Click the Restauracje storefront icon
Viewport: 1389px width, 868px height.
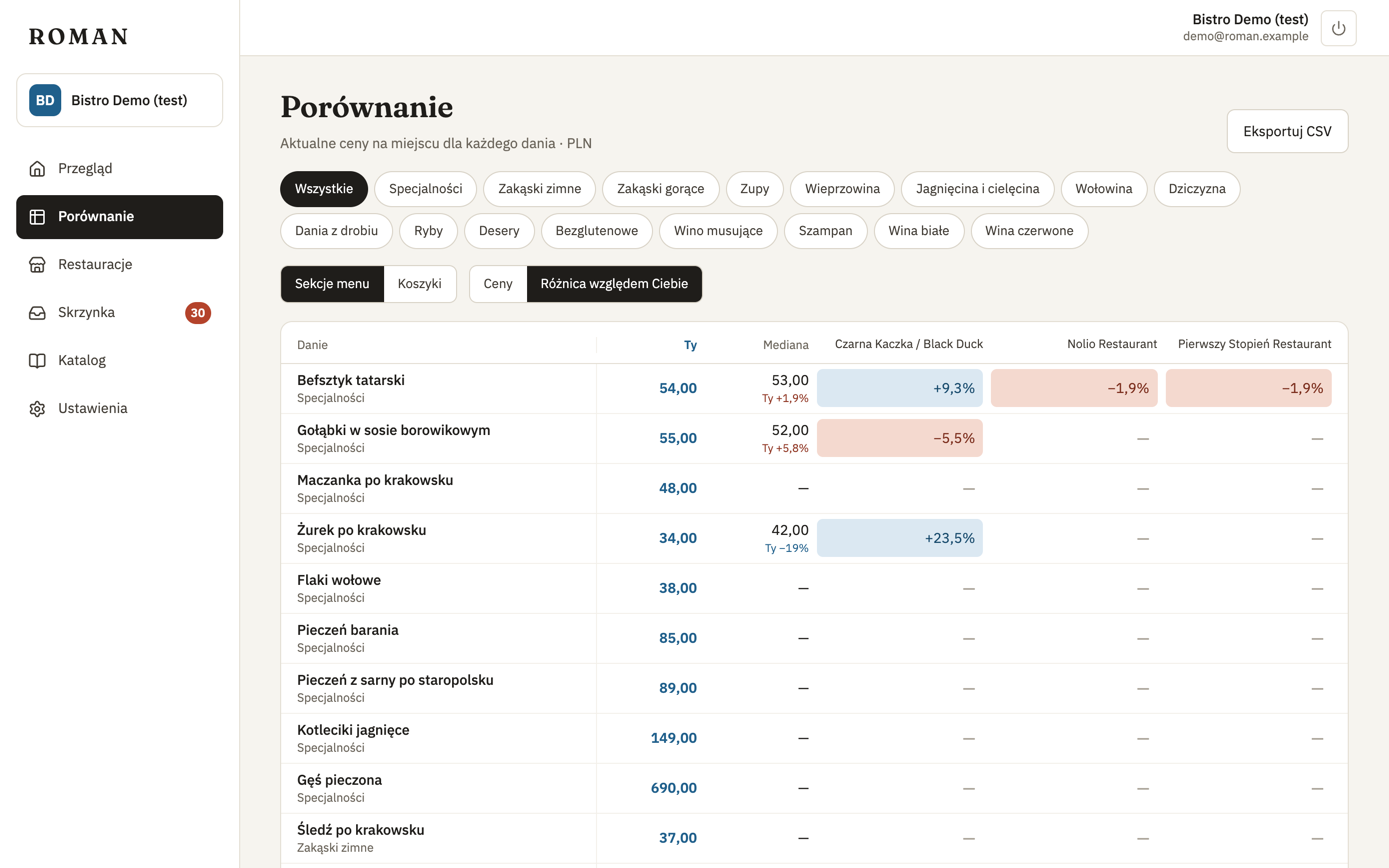37,264
